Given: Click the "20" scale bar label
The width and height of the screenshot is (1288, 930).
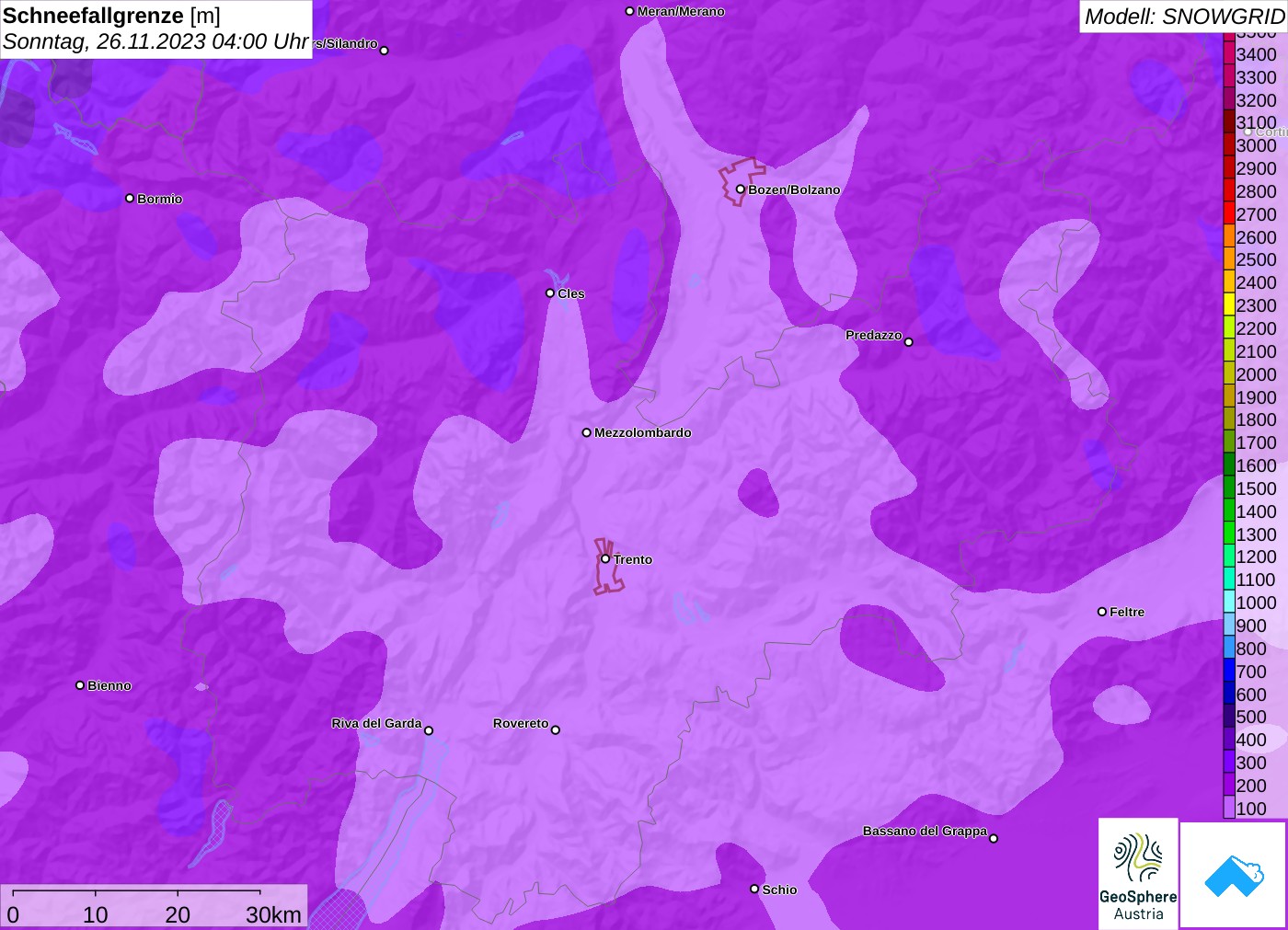Looking at the screenshot, I should (x=178, y=914).
